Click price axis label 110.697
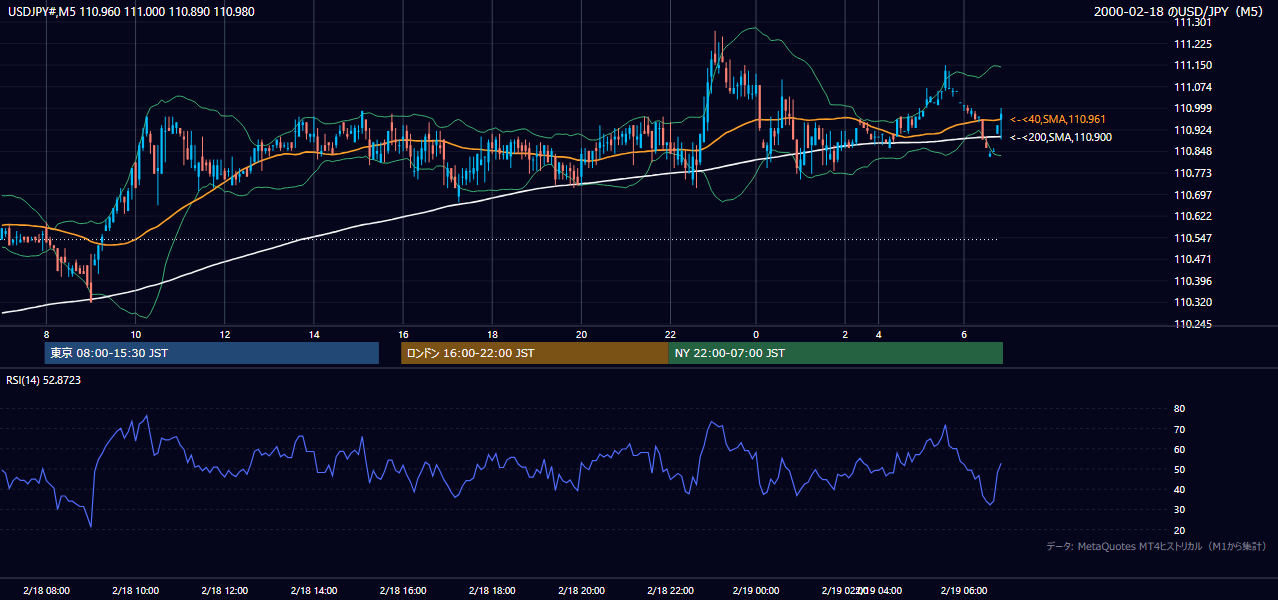 pyautogui.click(x=1193, y=195)
